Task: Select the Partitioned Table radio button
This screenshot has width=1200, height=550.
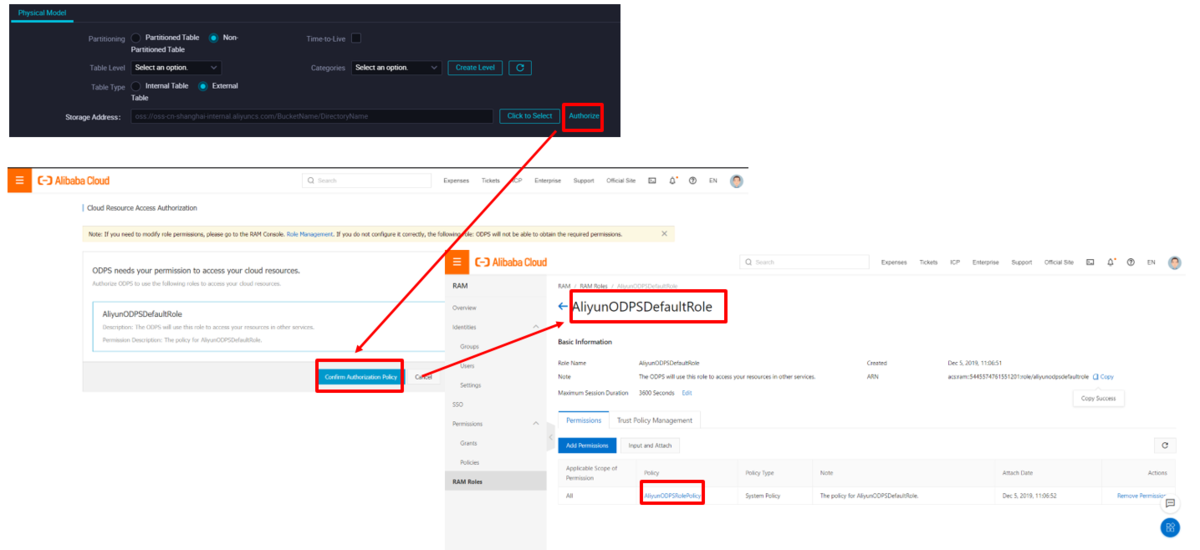Action: coord(136,38)
